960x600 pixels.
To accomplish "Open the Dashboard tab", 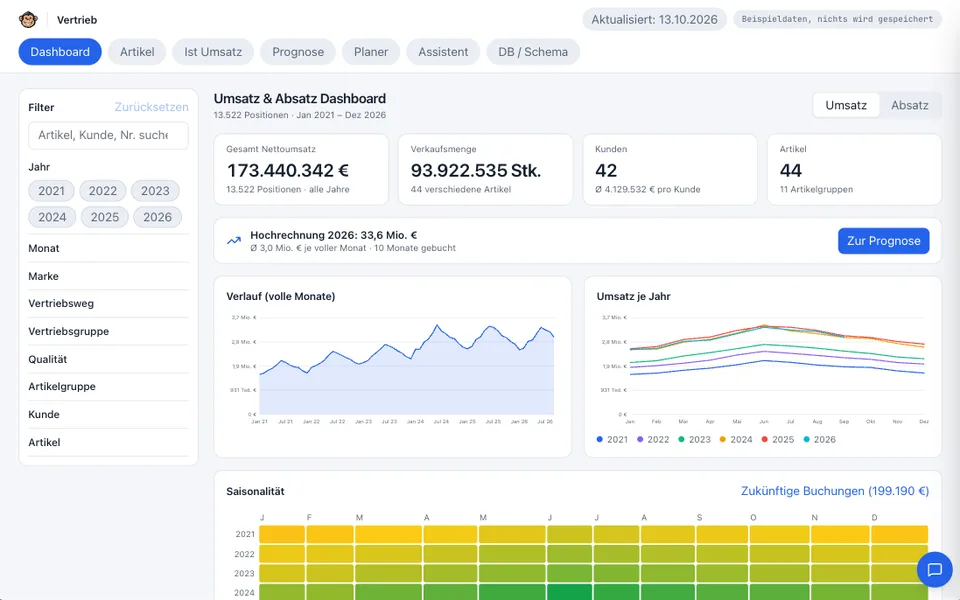I will 60,52.
